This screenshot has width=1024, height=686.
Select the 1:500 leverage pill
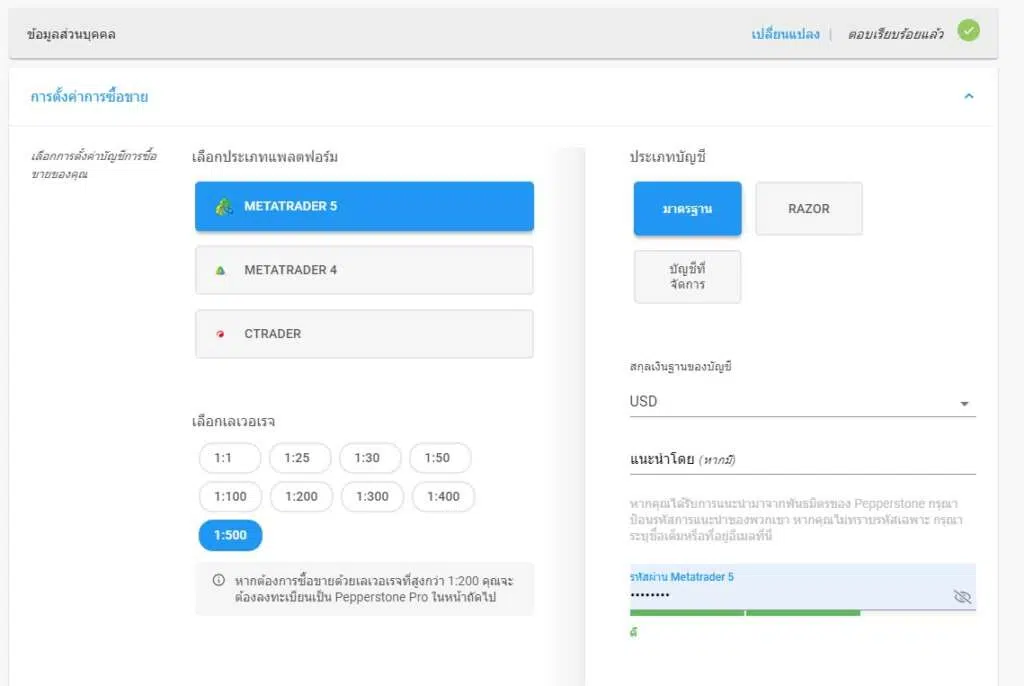point(231,535)
